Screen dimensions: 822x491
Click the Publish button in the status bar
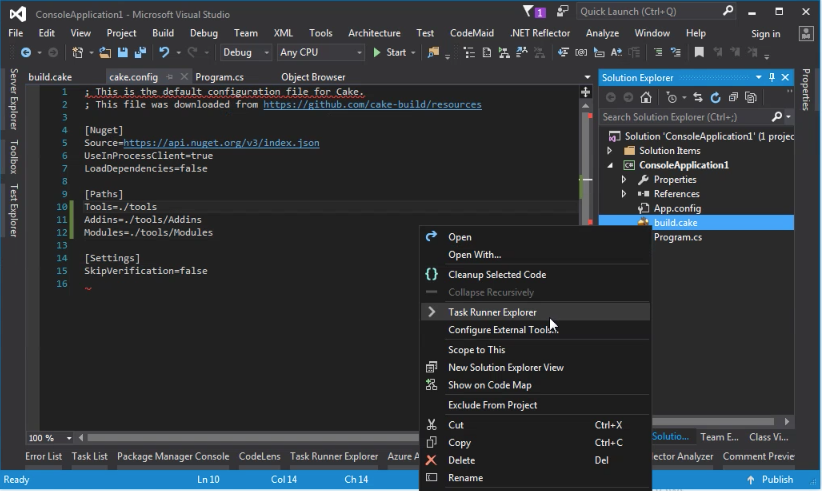tap(771, 479)
